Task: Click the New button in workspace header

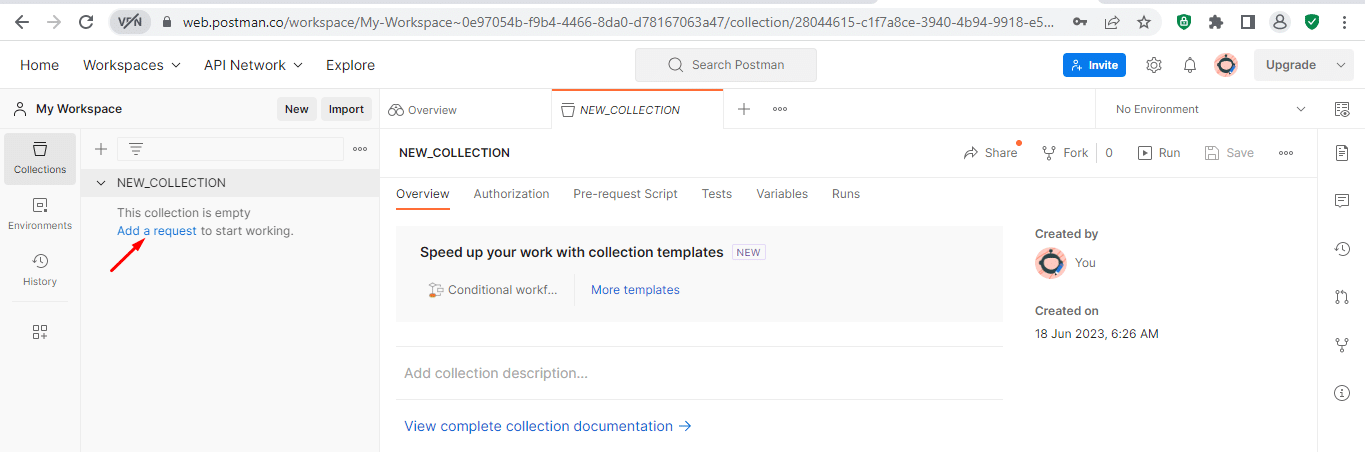Action: pos(297,109)
